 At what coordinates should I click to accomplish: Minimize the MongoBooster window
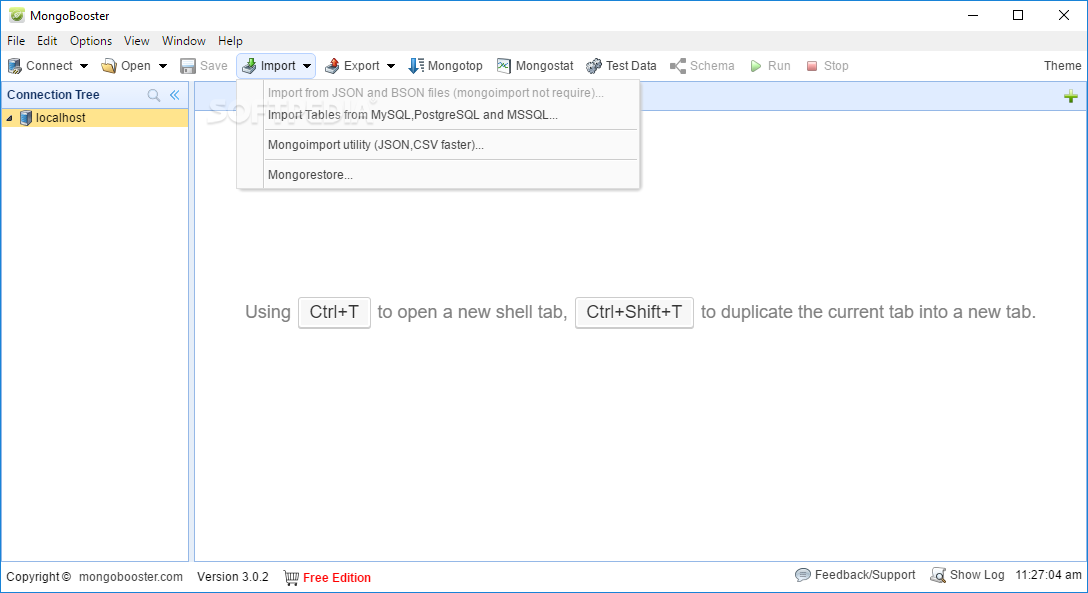973,15
